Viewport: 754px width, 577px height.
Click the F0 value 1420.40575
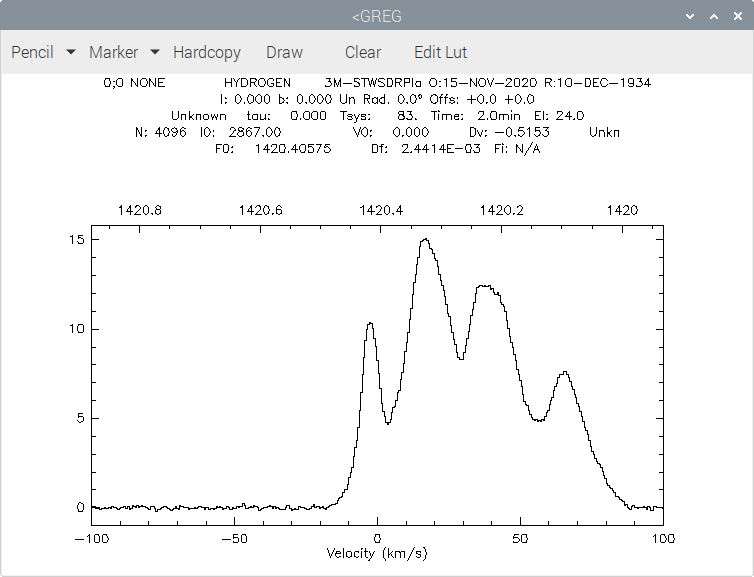[293, 149]
